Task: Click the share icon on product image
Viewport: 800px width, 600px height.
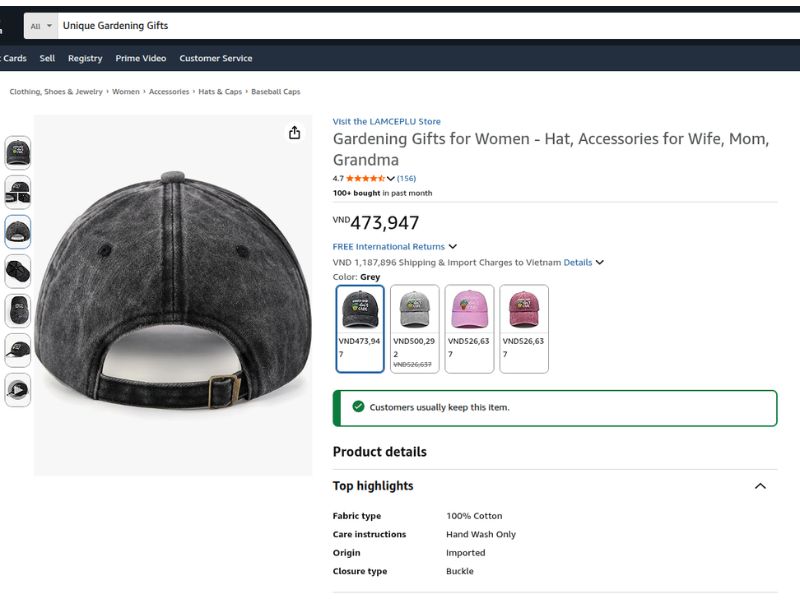Action: [x=294, y=133]
